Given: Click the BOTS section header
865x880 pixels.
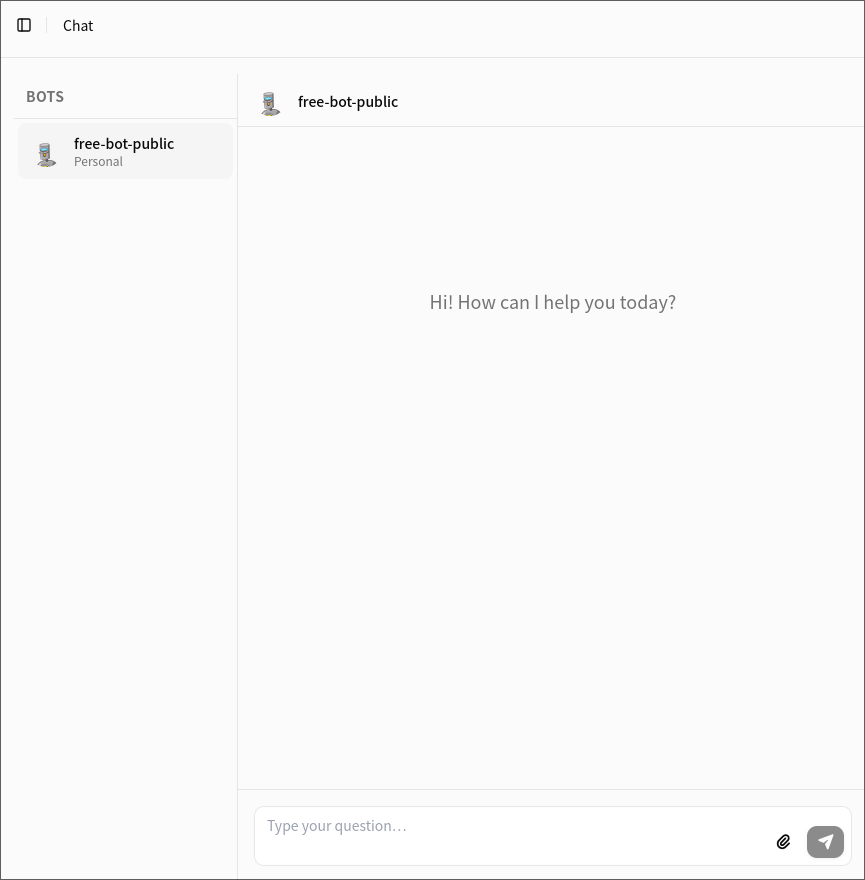Looking at the screenshot, I should [x=45, y=97].
